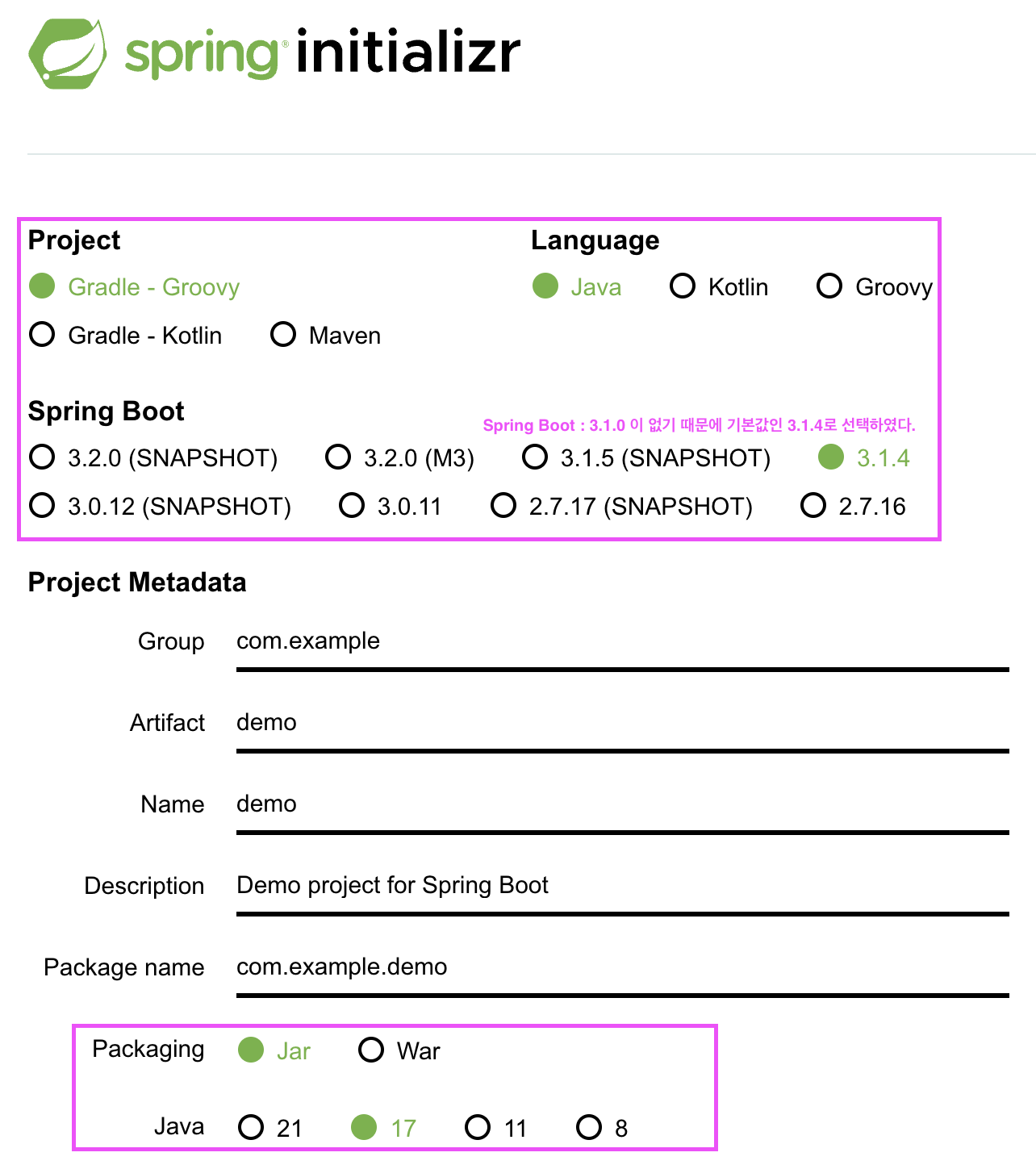Click the Spring leaf logo icon
Screen dimensions: 1036x1165
pyautogui.click(x=68, y=53)
